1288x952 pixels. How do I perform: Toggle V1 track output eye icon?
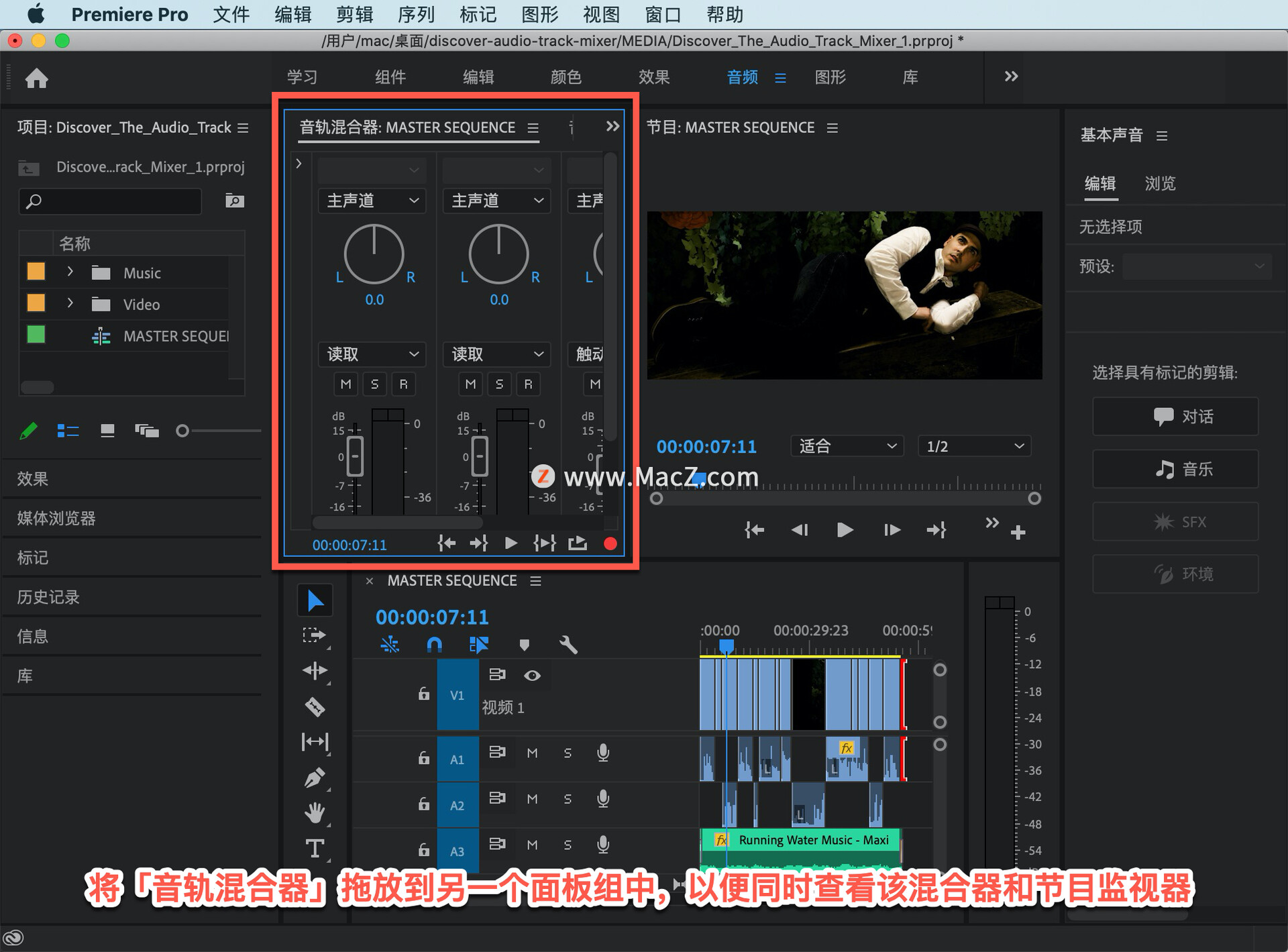pos(532,676)
